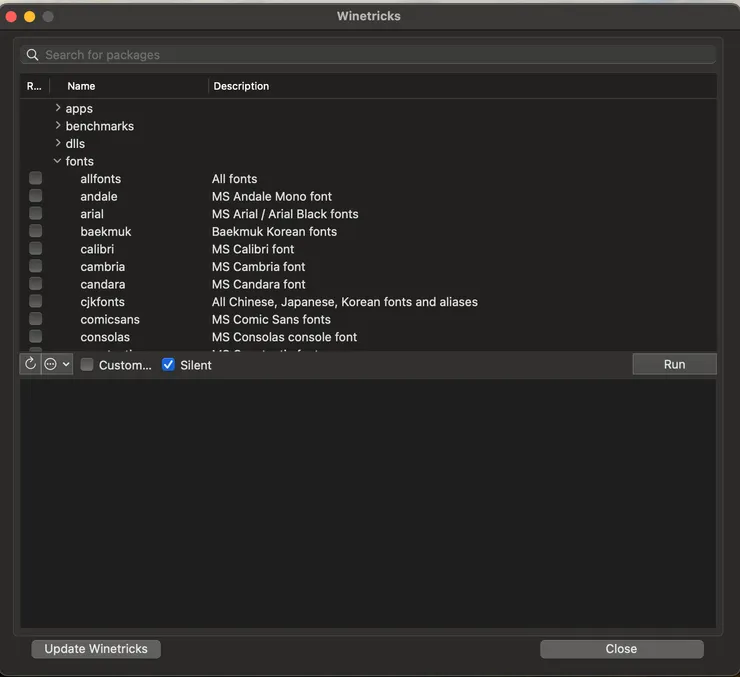
Task: Click the Run button
Action: coord(674,364)
